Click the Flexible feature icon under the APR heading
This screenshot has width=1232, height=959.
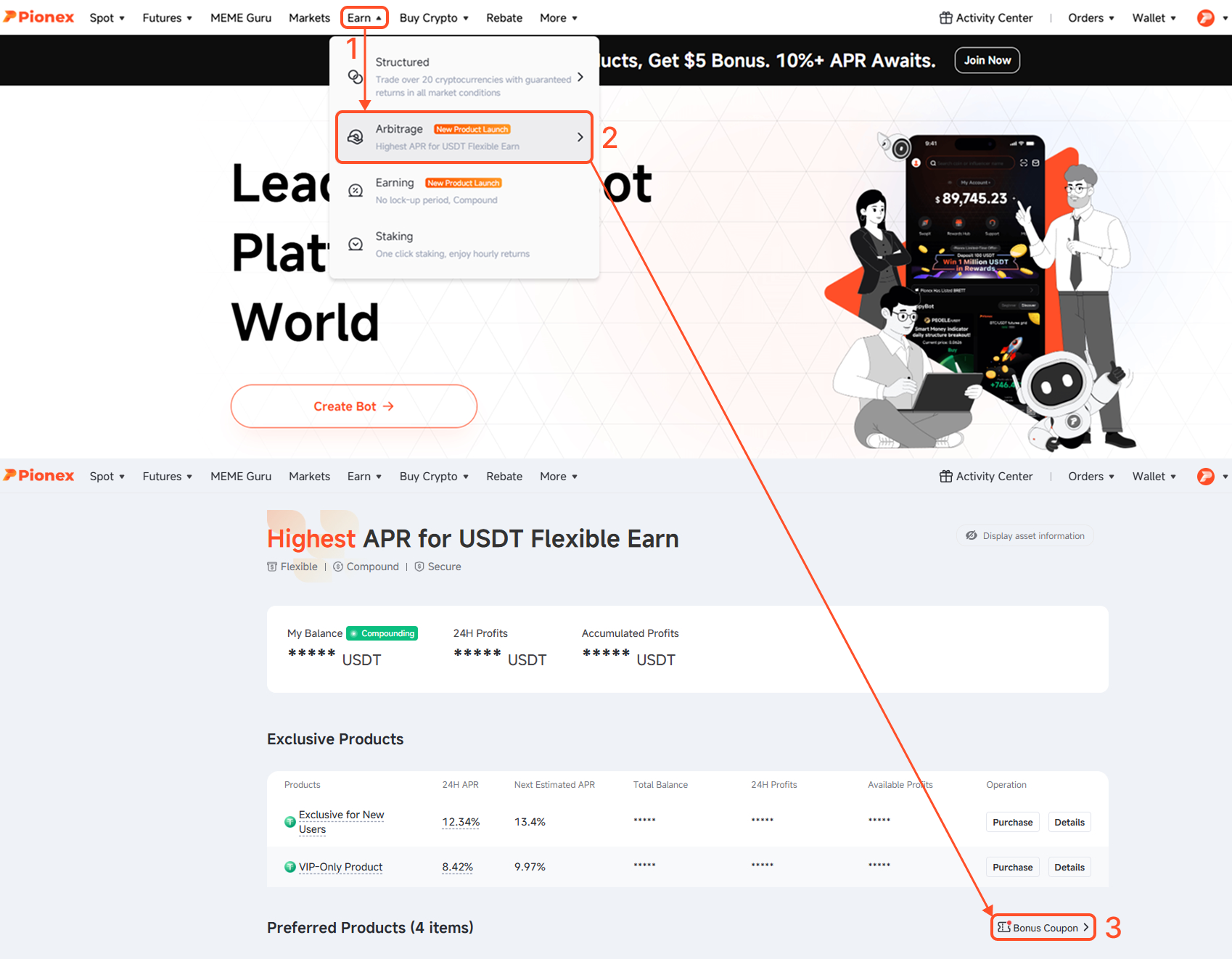pyautogui.click(x=272, y=567)
